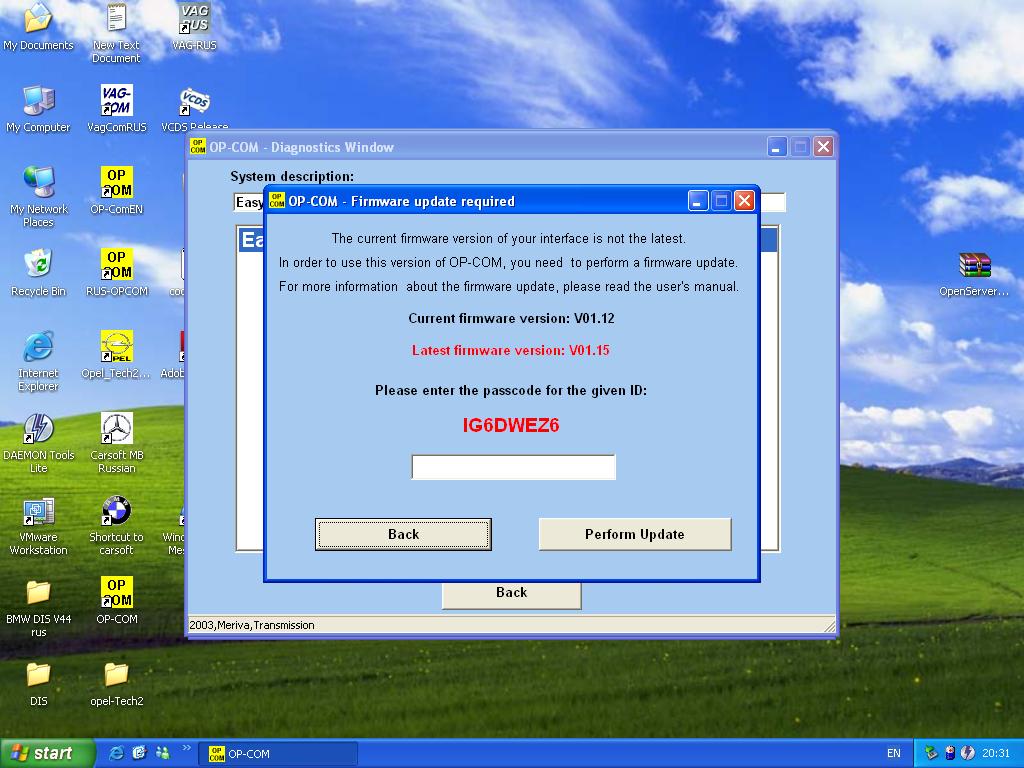Viewport: 1024px width, 768px height.
Task: Click the RUS-OPCOM desktop icon
Action: coord(116,268)
